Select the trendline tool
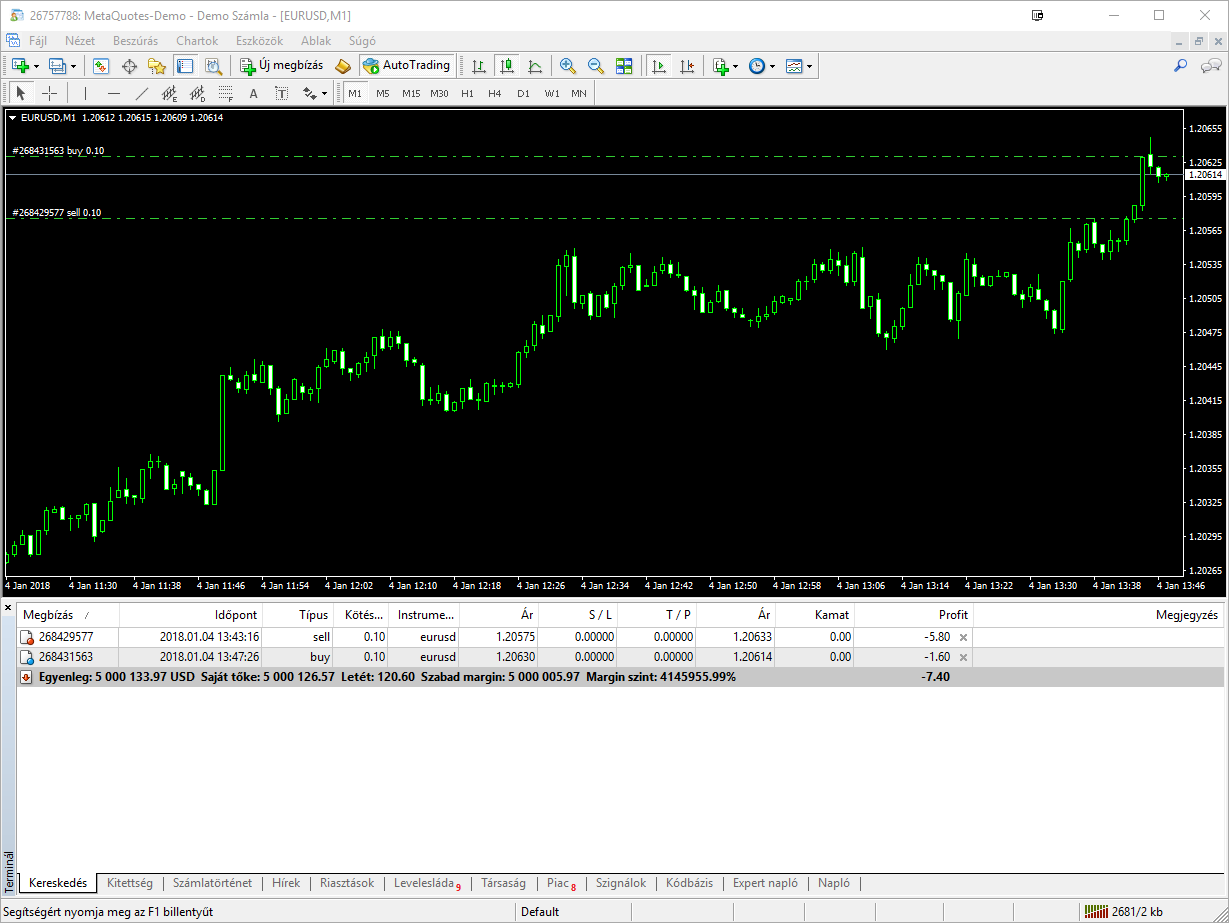 pyautogui.click(x=142, y=93)
